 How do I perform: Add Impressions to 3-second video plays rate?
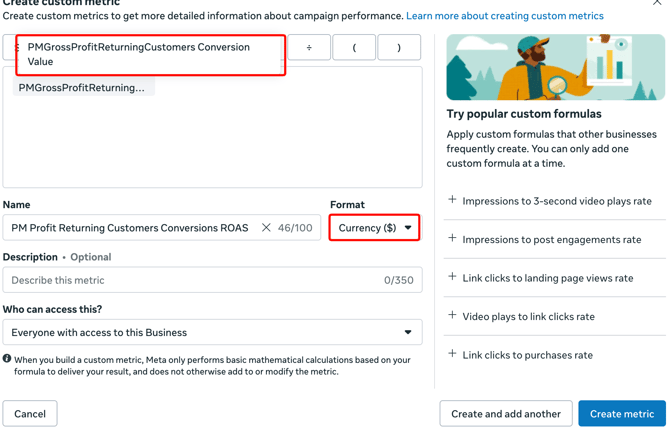coord(555,201)
